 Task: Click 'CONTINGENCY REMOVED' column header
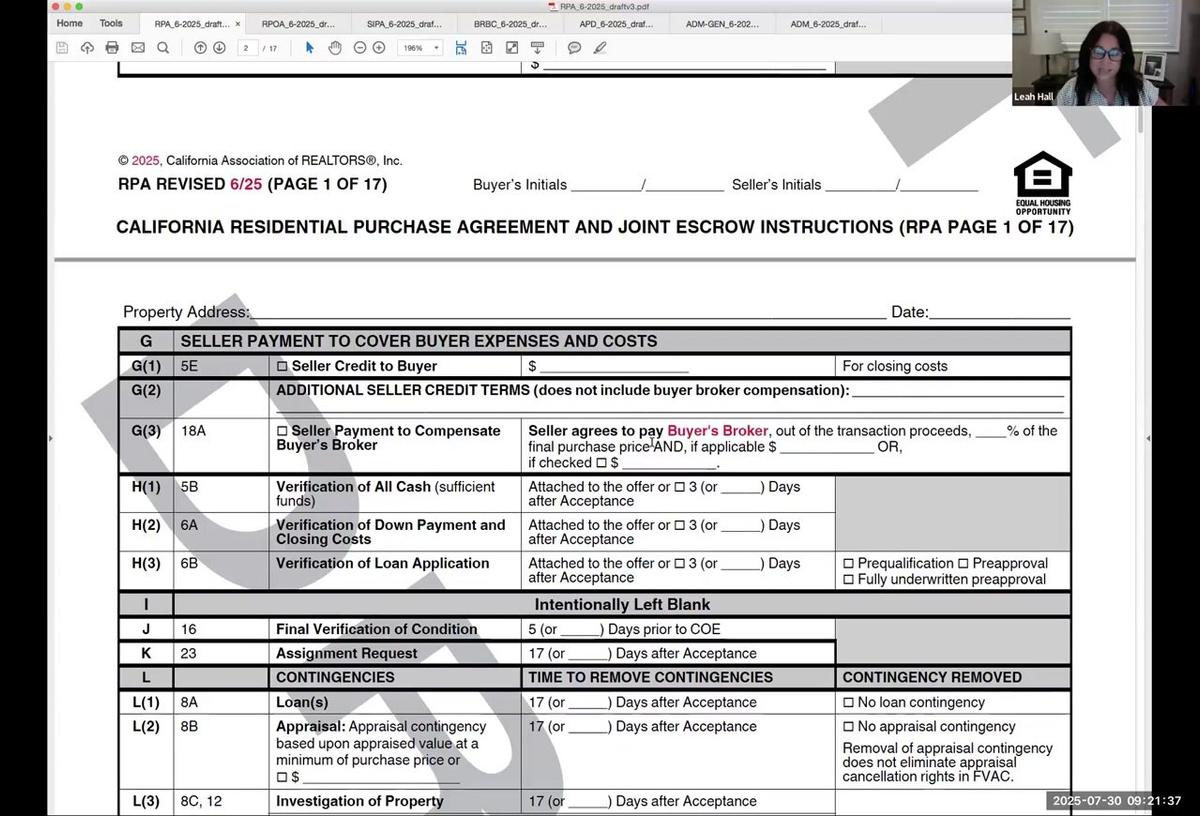[932, 677]
